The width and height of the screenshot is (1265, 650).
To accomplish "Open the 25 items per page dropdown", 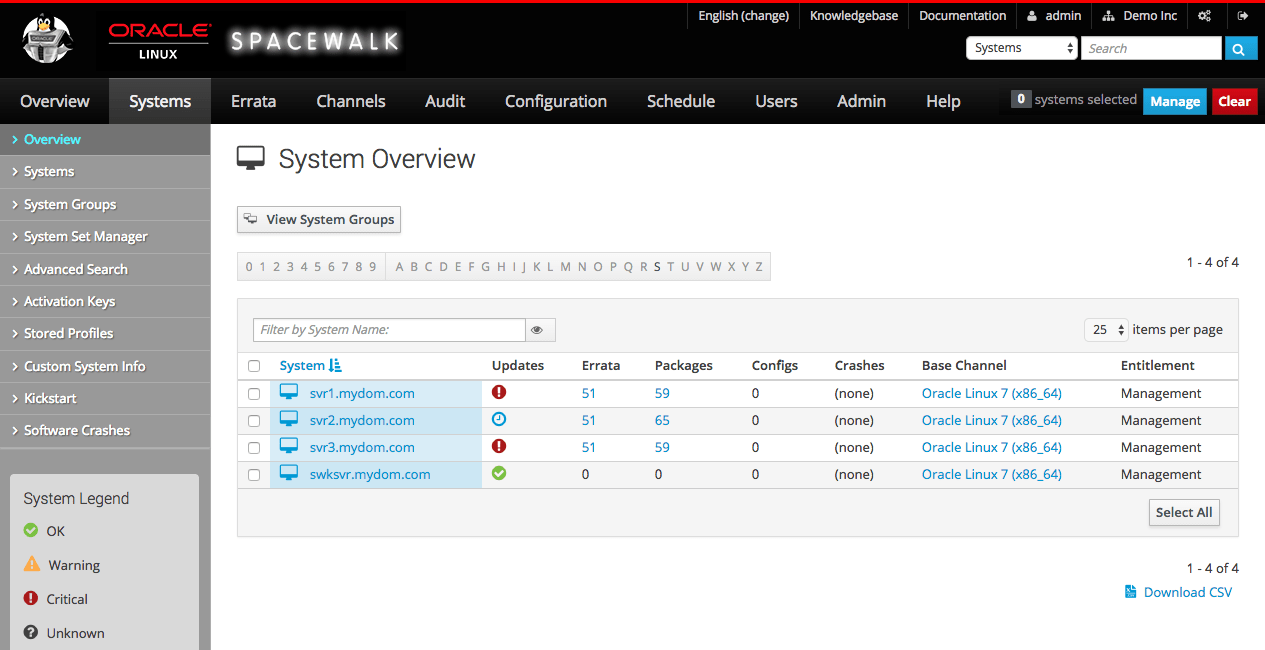I will pyautogui.click(x=1107, y=329).
